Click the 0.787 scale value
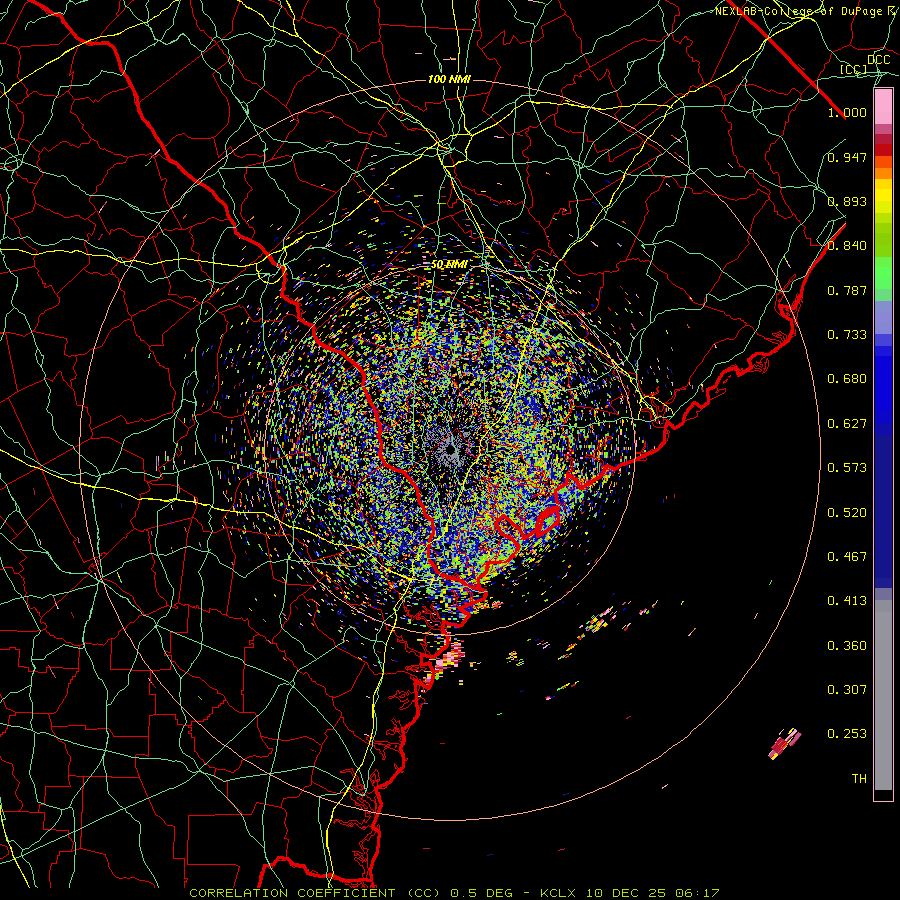This screenshot has height=900, width=900. [847, 290]
